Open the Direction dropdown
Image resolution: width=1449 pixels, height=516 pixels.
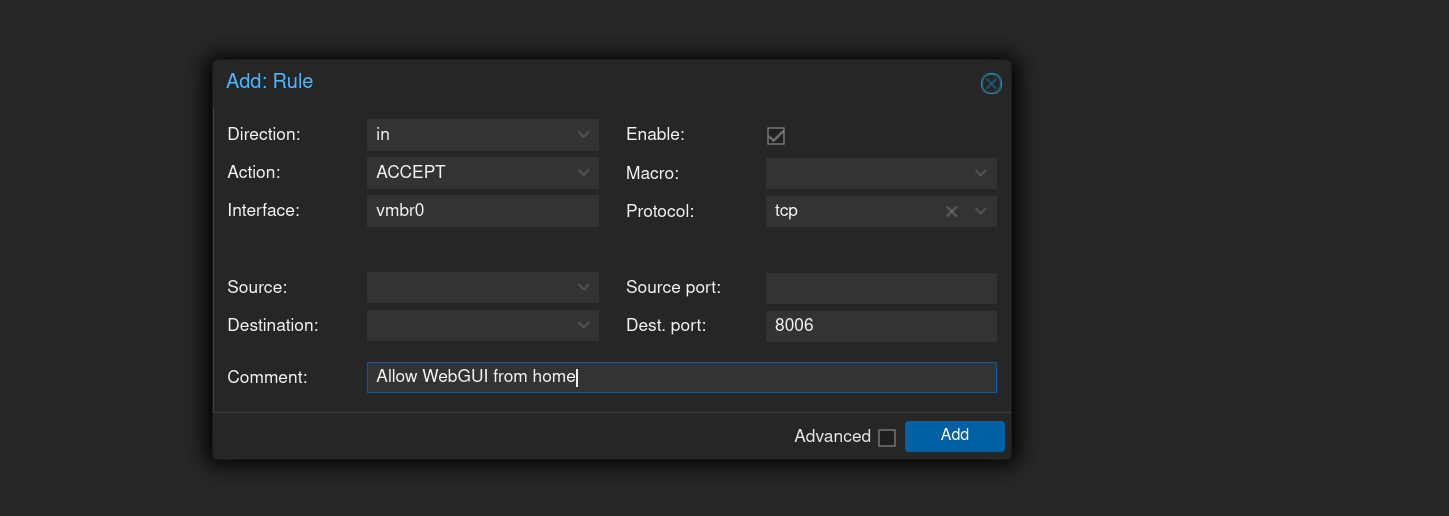click(x=585, y=134)
